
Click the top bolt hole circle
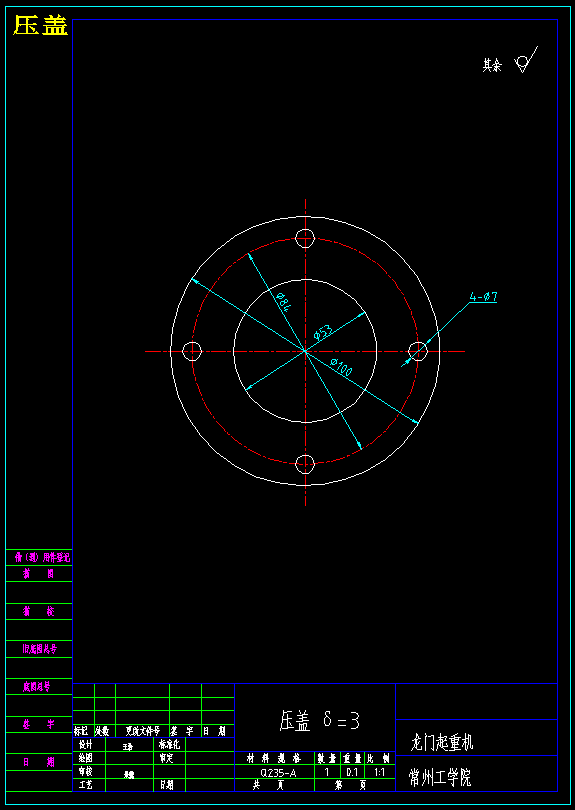click(x=305, y=238)
